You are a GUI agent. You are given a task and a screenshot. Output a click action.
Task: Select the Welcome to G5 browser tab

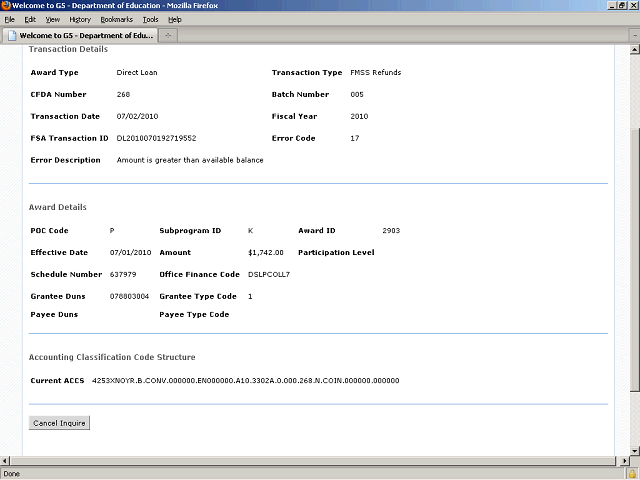[x=78, y=36]
